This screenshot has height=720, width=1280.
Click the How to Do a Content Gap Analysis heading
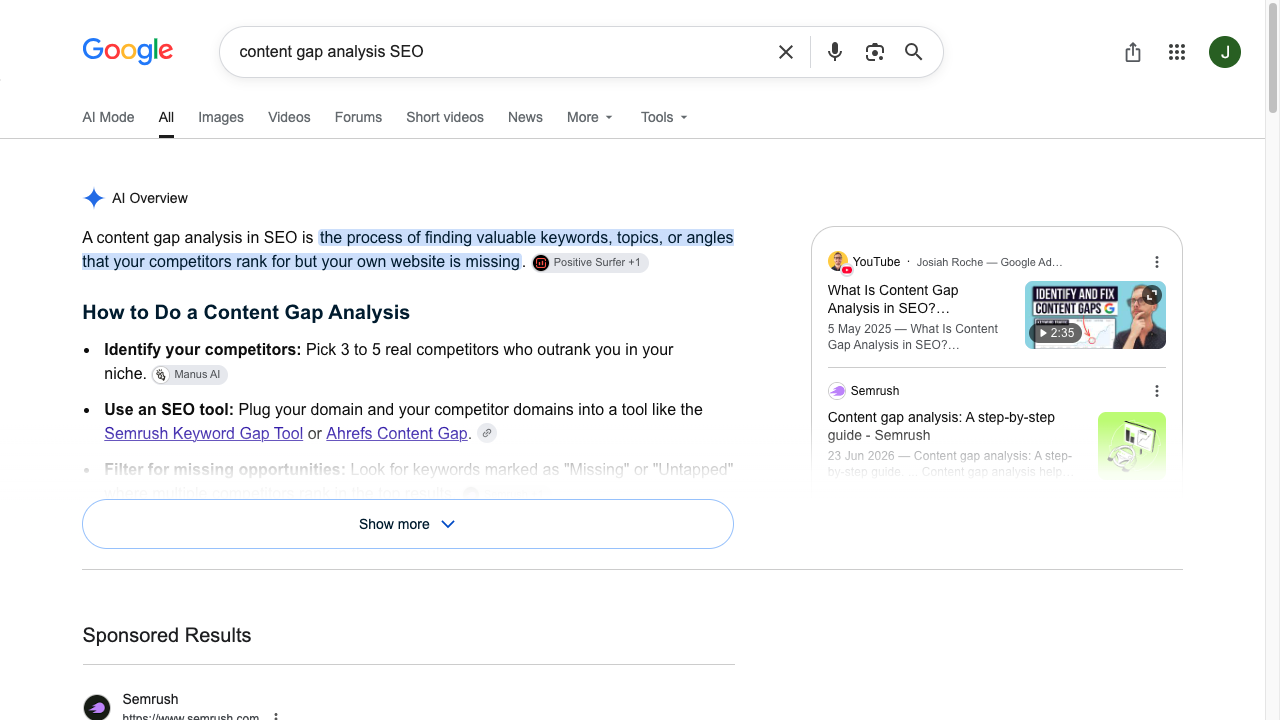246,312
